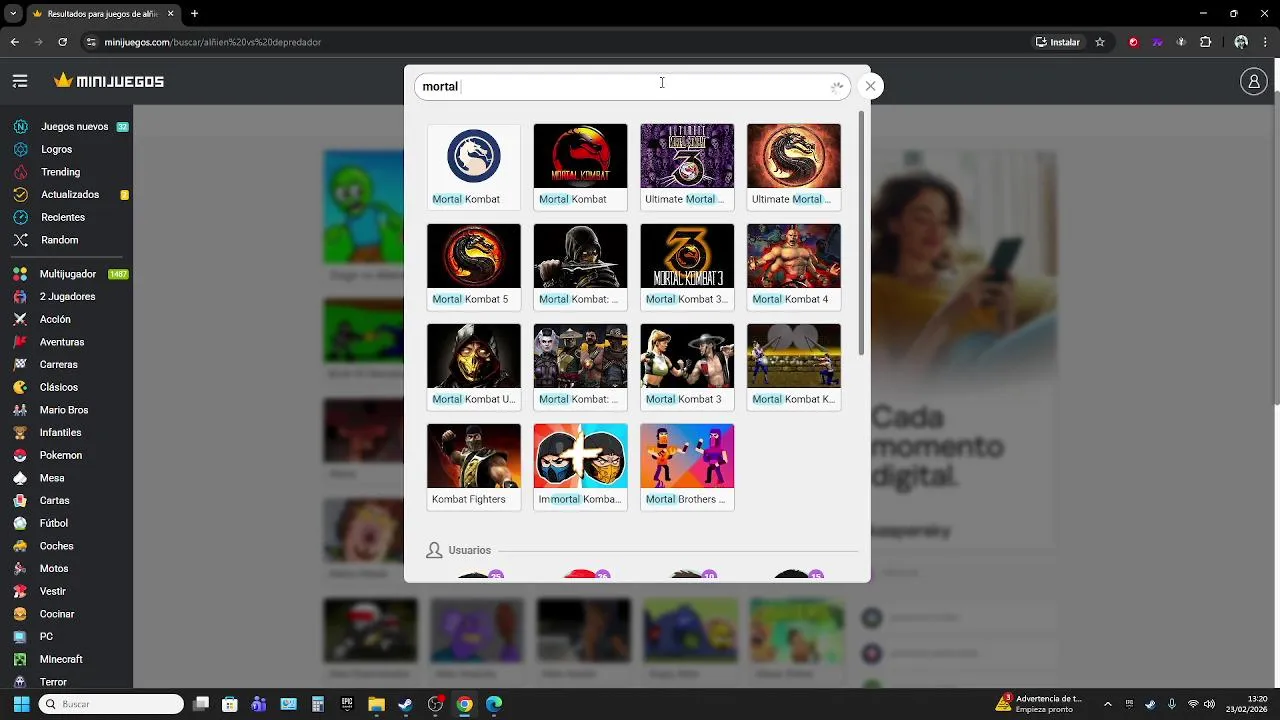Open Ultimate Mortal result with golden dragon
The image size is (1280, 720).
pos(794,166)
